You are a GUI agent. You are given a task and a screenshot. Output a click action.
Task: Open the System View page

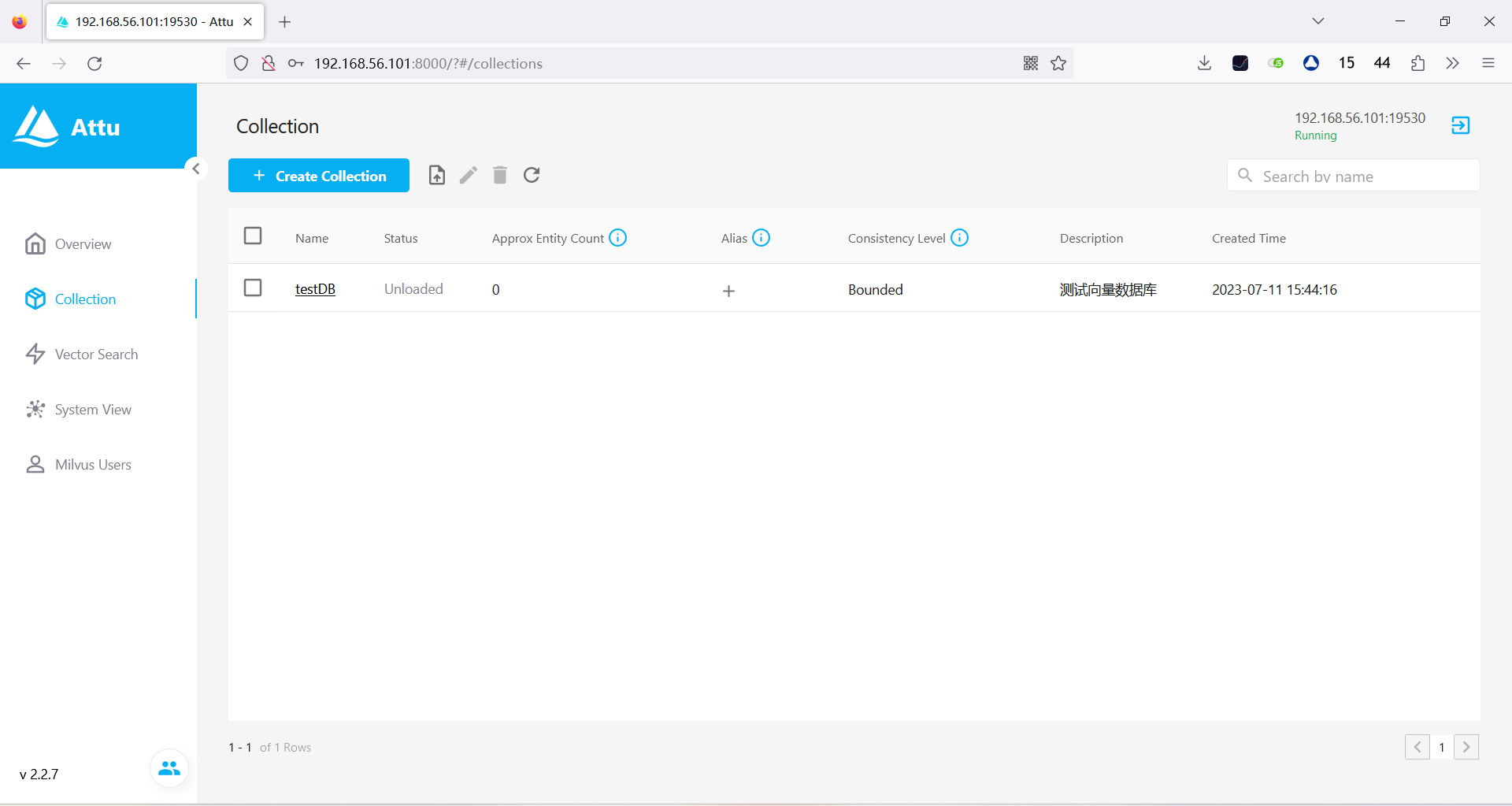pos(79,410)
